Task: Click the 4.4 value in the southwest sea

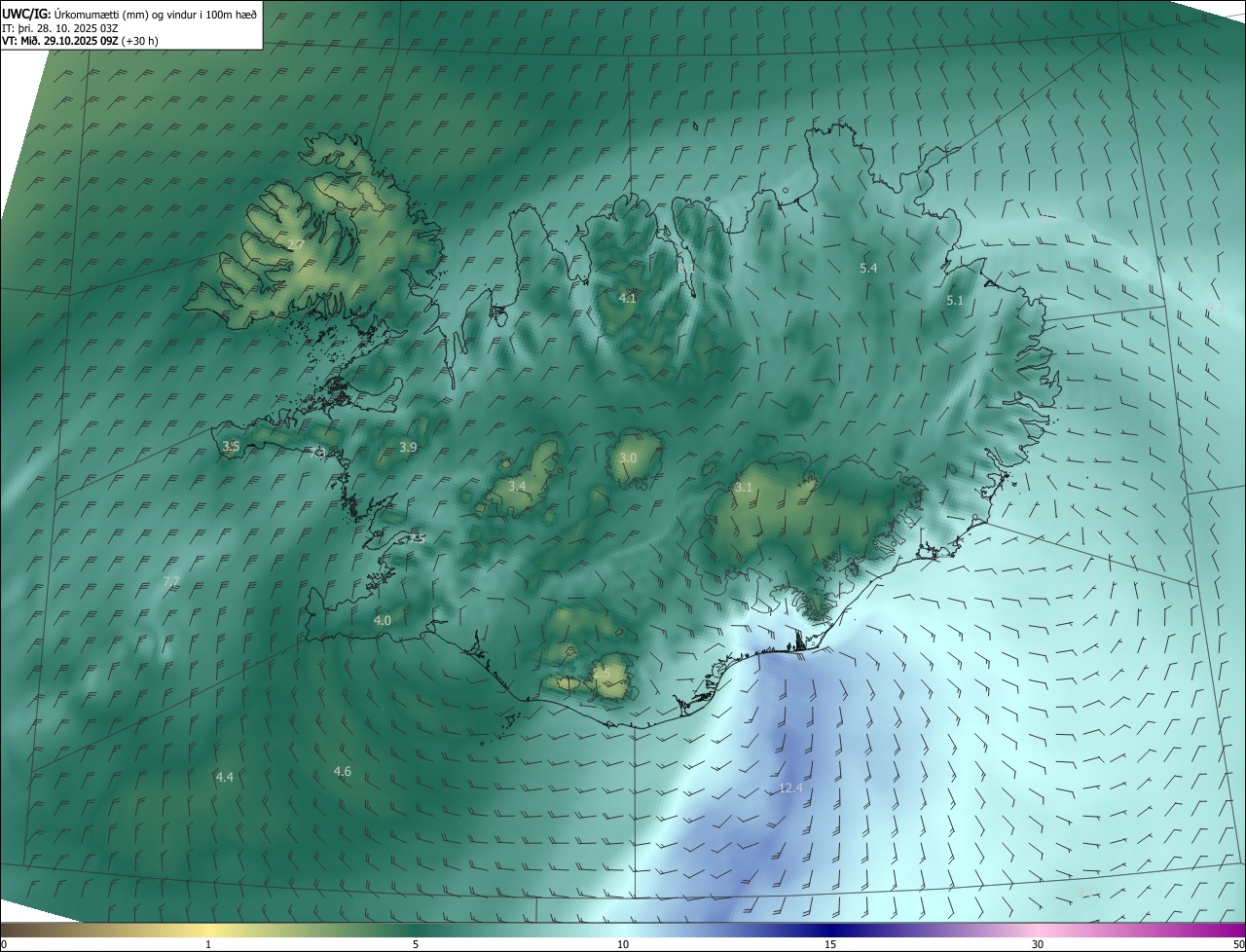Action: coord(225,777)
